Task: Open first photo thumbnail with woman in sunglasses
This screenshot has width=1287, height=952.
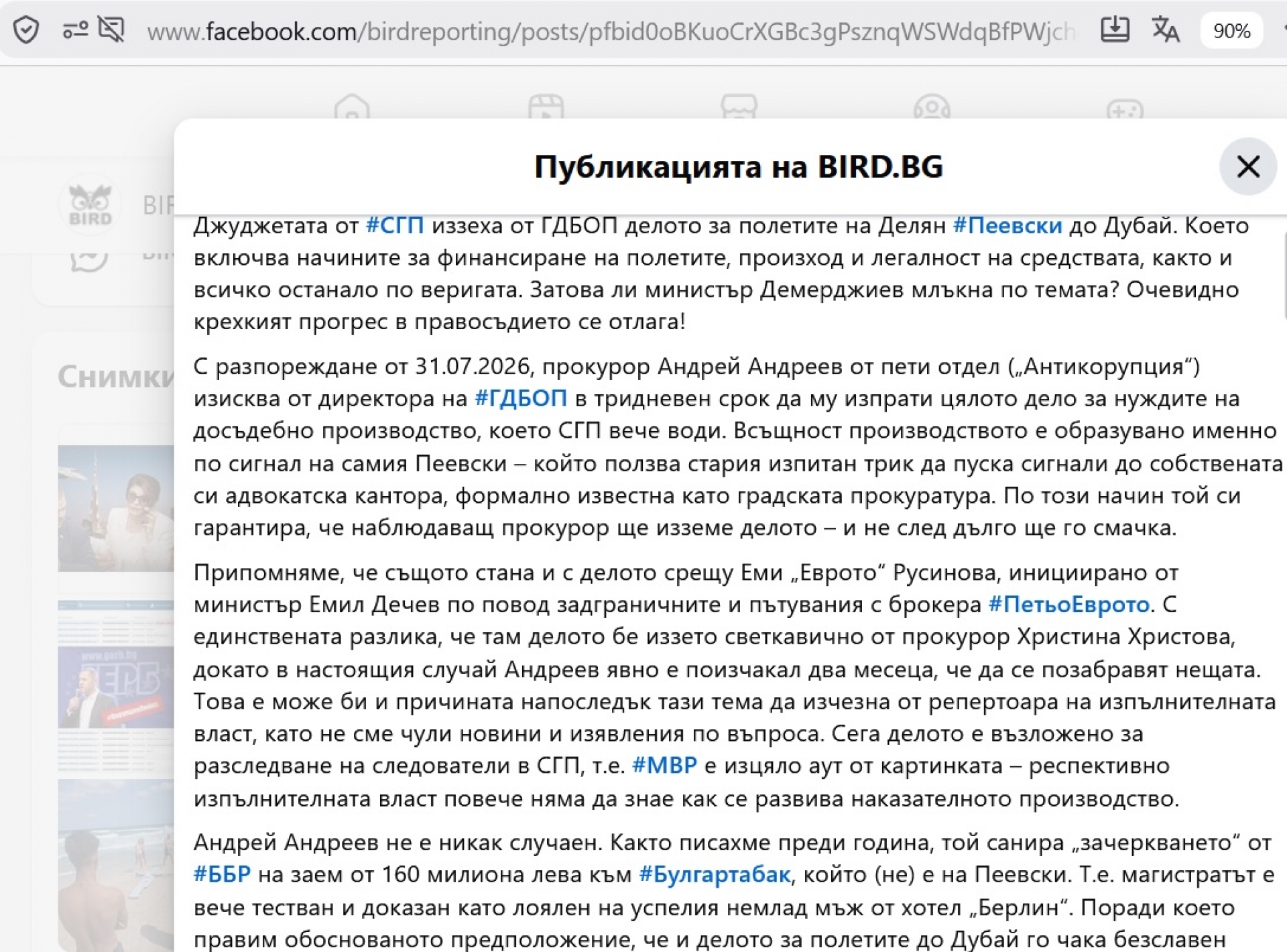Action: pos(116,508)
